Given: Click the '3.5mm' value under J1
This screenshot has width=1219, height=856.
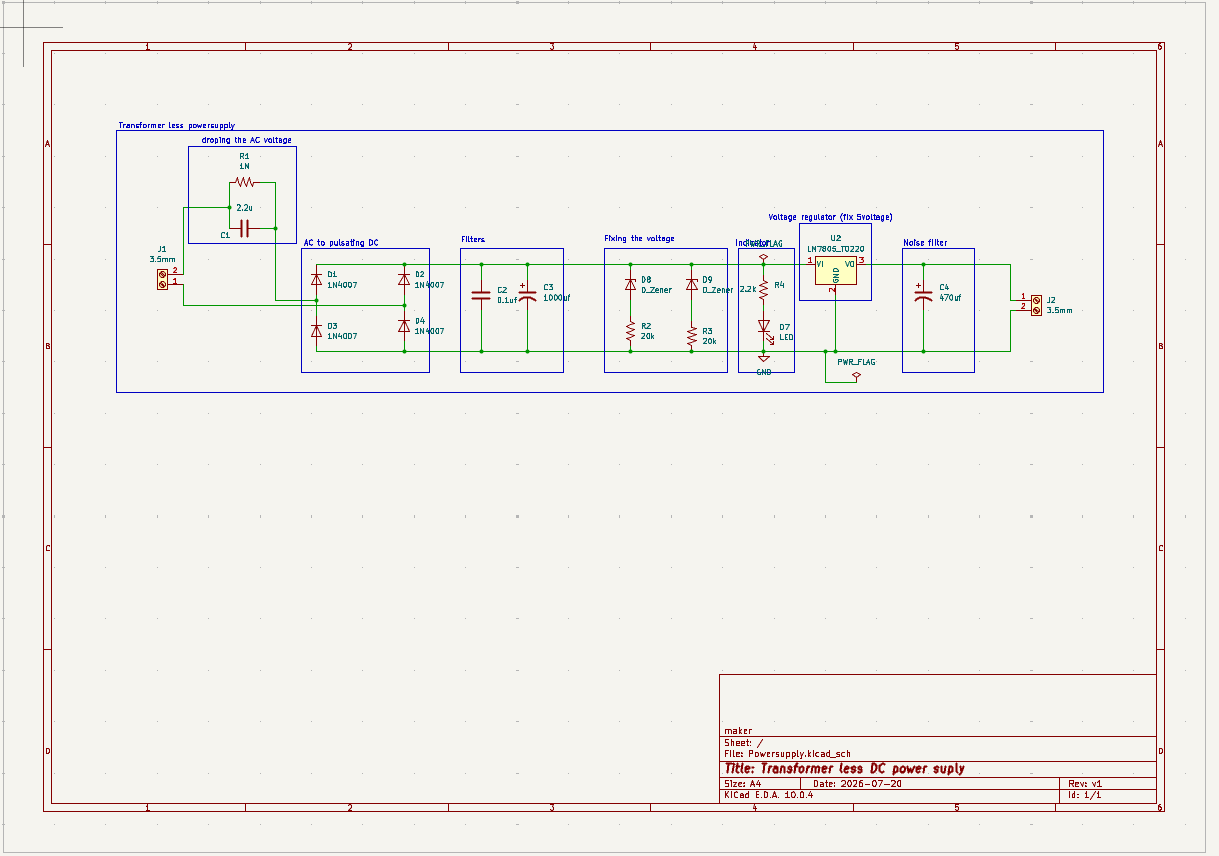Looking at the screenshot, I should pyautogui.click(x=162, y=259).
